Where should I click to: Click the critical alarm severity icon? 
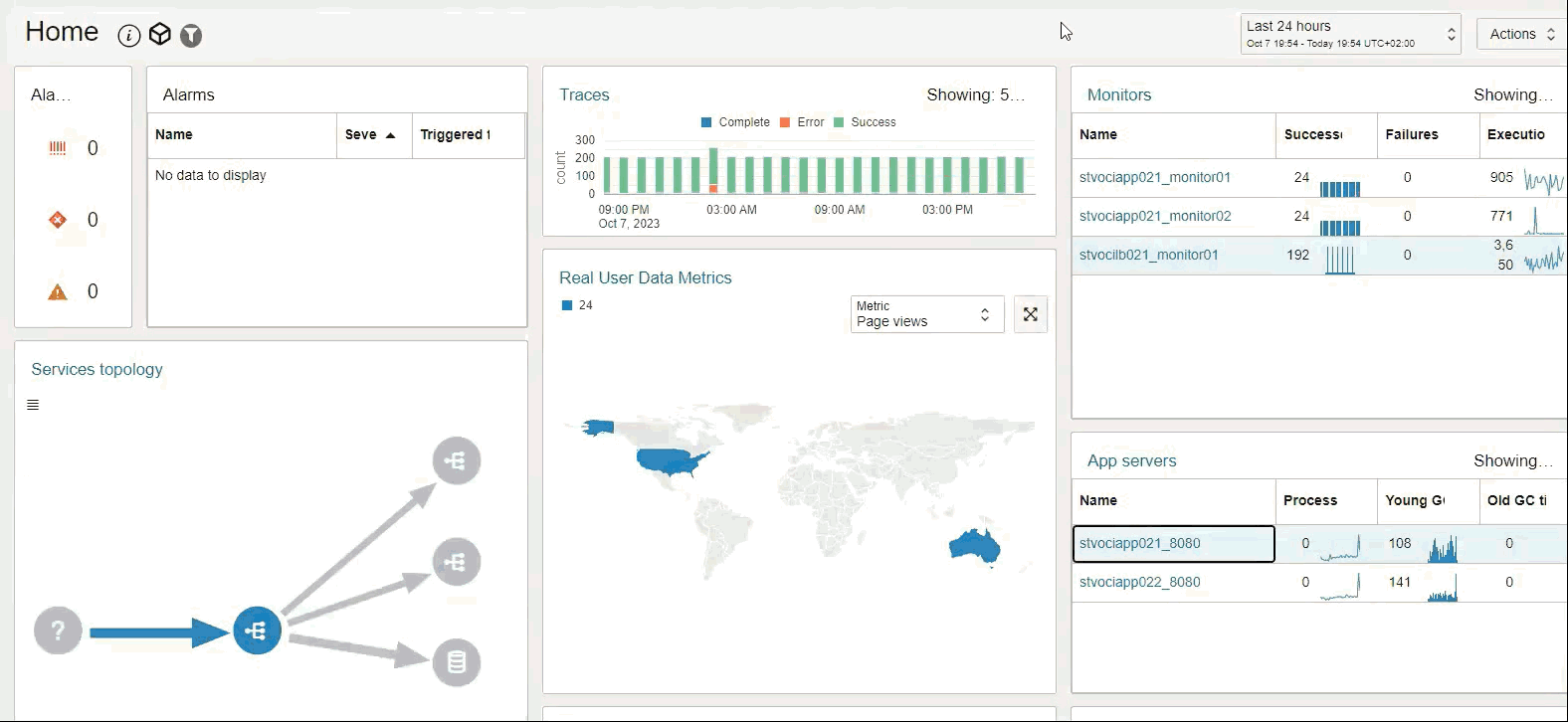coord(58,148)
